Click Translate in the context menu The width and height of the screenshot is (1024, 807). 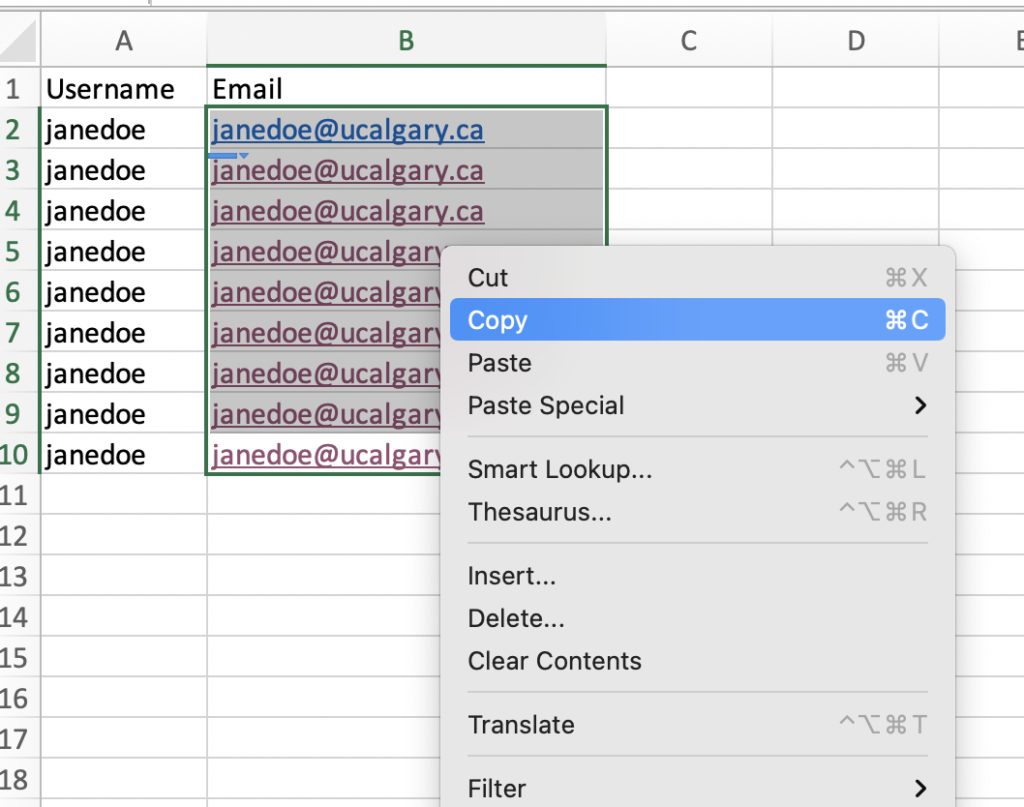(x=697, y=725)
